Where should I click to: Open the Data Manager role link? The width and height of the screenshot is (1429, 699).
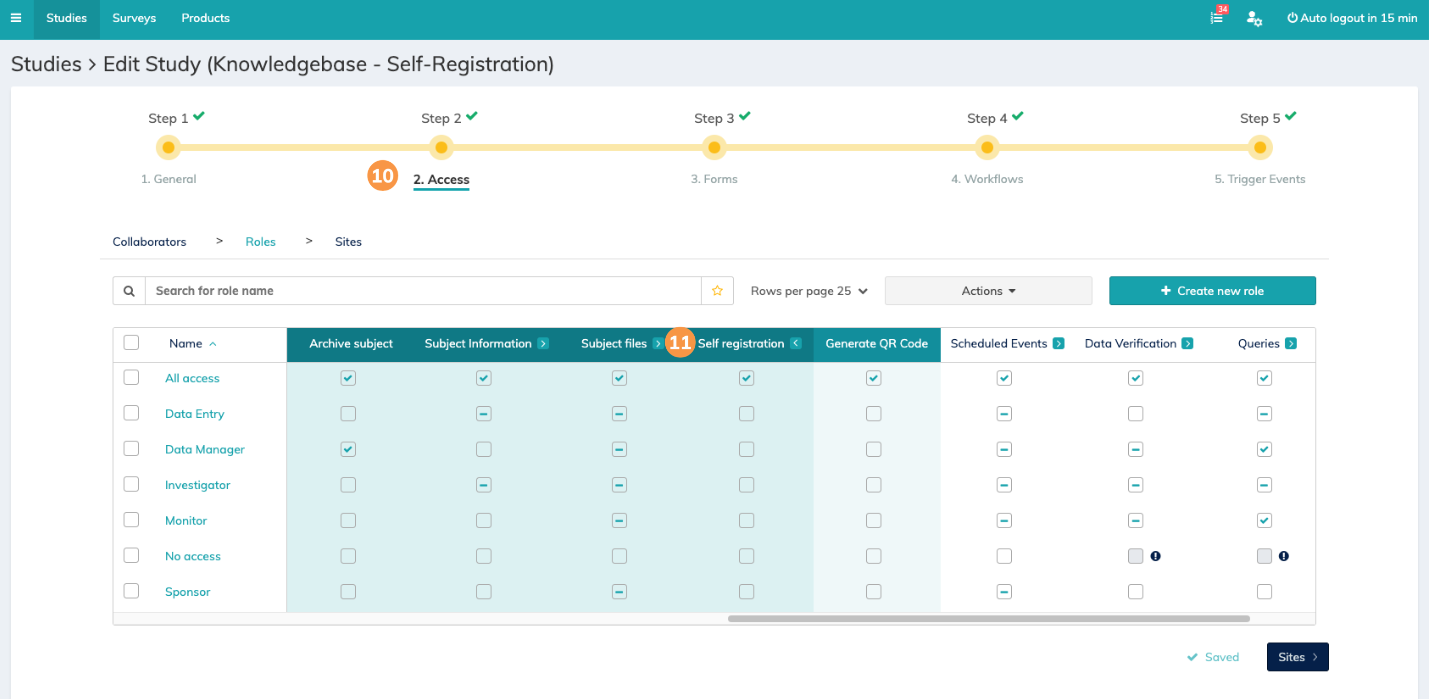click(205, 450)
